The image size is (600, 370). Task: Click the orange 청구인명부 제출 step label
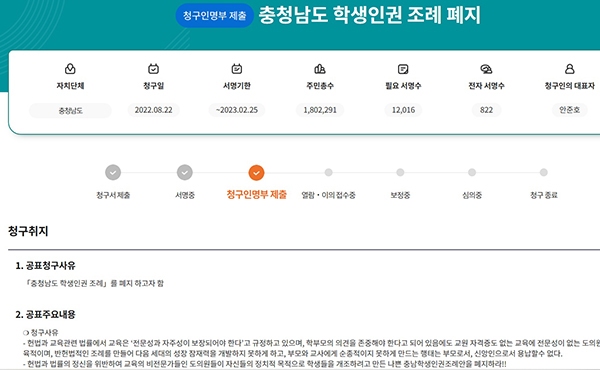pos(256,194)
